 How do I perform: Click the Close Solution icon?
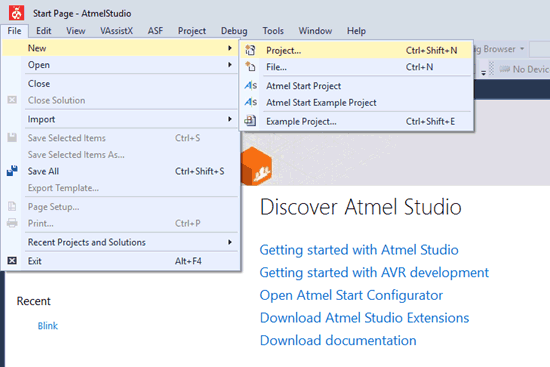point(12,100)
